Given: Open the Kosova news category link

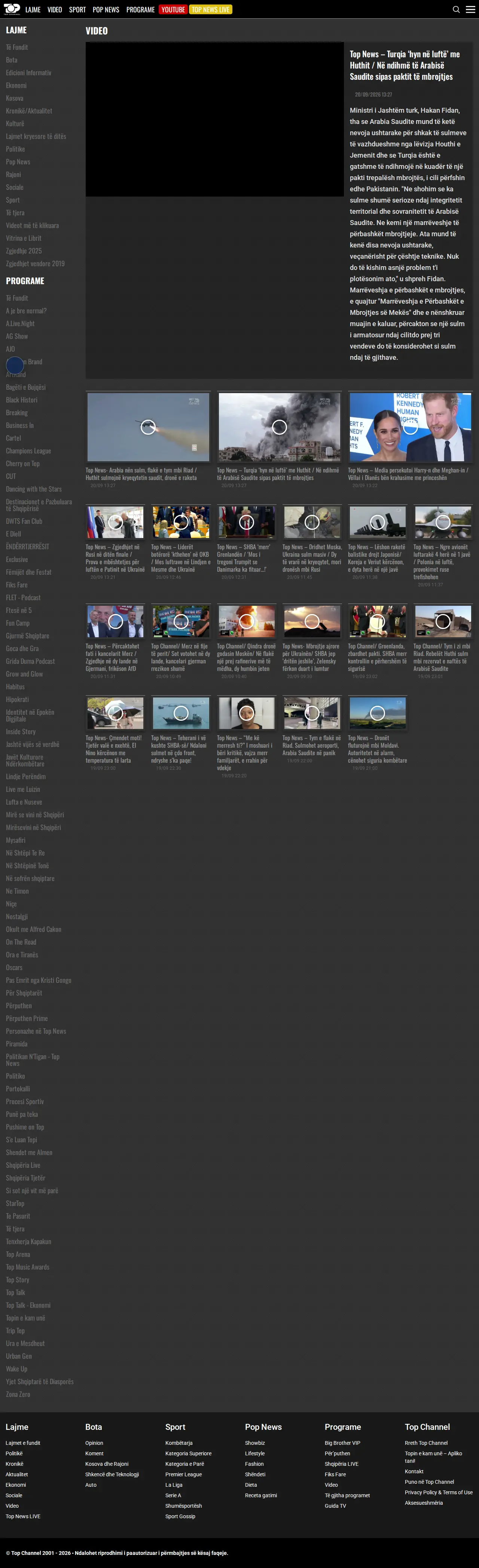Looking at the screenshot, I should tap(15, 98).
